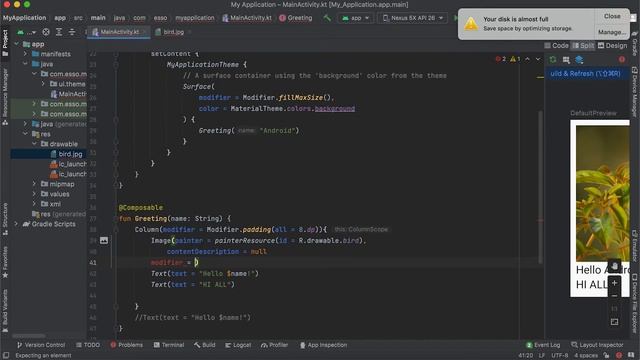640x360 pixels.
Task: Click the UTF-8 encoding in status bar
Action: 560,356
